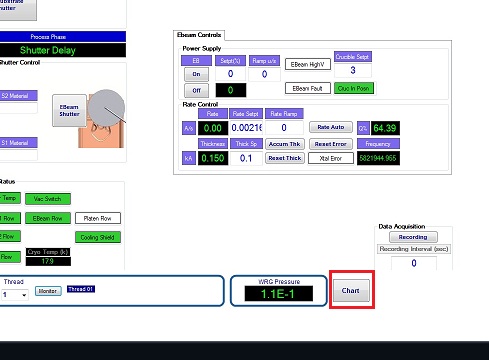
Task: Turn EB power supply Off
Action: [196, 90]
